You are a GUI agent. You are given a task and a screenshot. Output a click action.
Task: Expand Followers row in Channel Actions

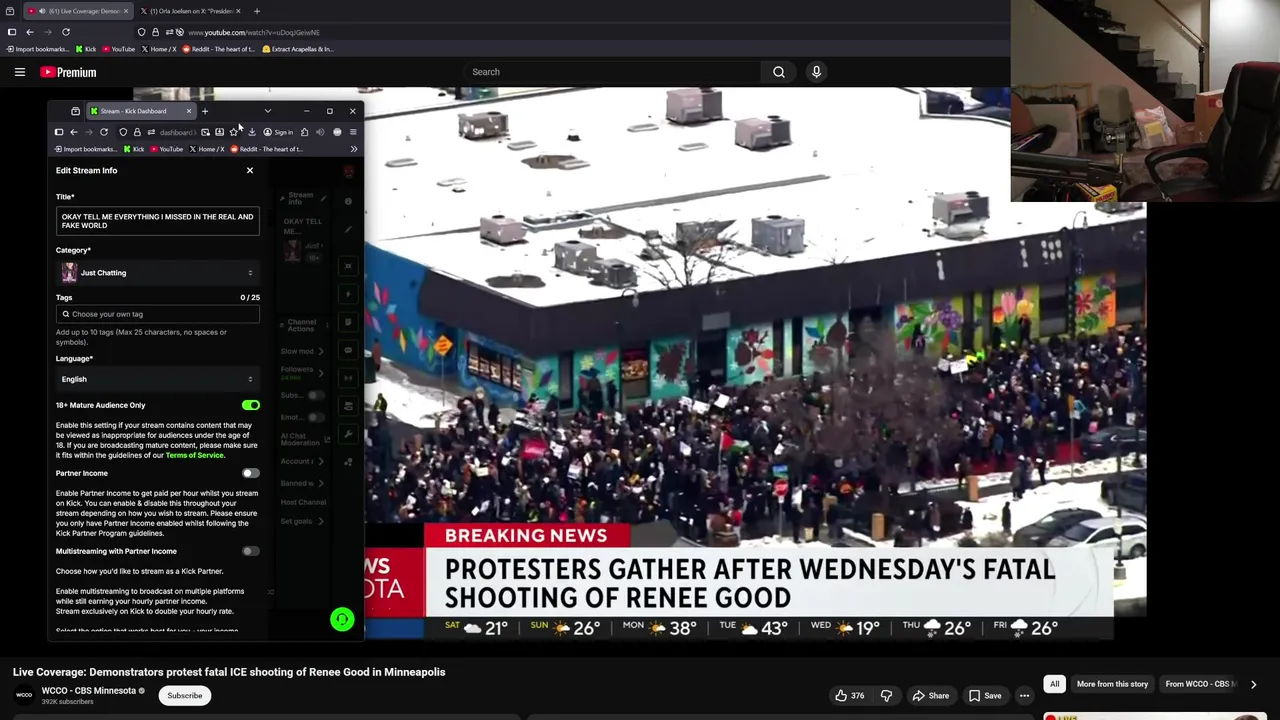click(x=302, y=371)
